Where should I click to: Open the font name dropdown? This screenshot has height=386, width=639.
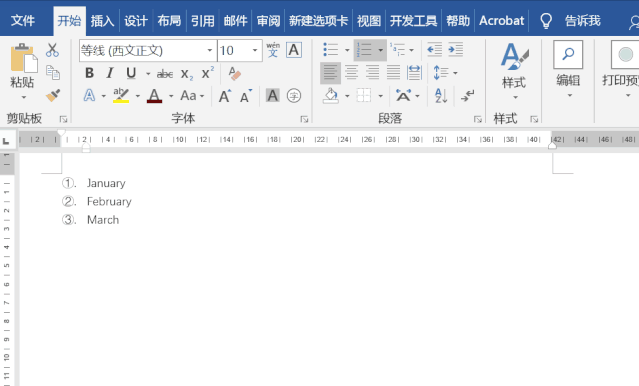(x=209, y=51)
